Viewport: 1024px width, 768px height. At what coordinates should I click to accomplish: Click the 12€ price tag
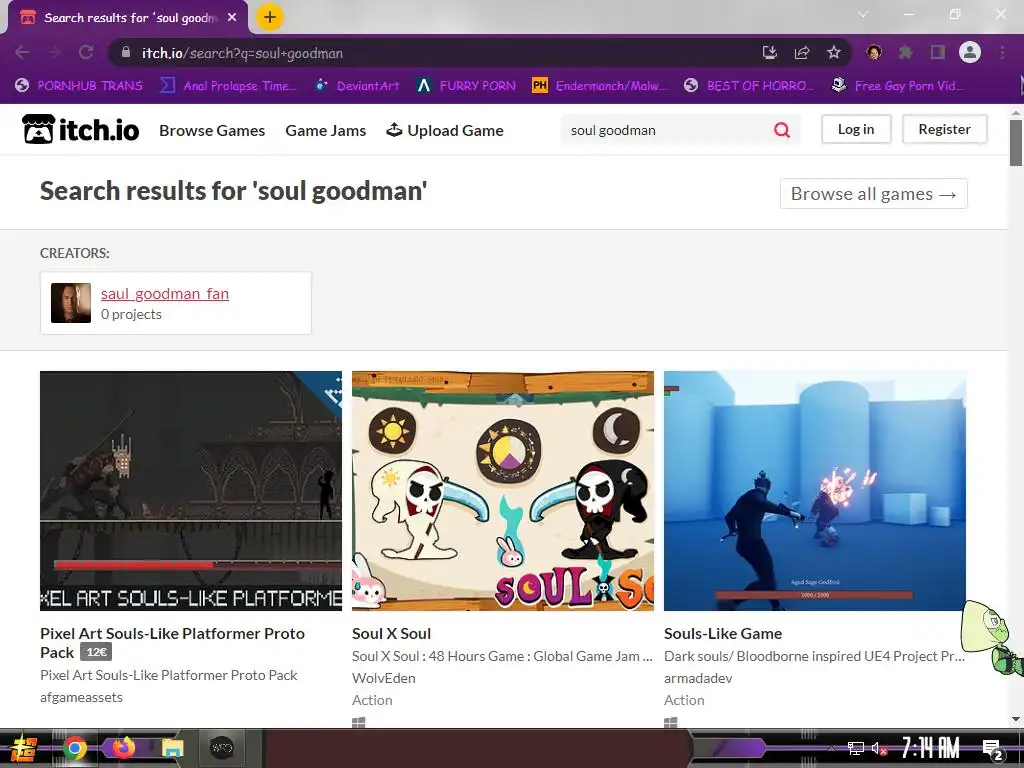(96, 652)
